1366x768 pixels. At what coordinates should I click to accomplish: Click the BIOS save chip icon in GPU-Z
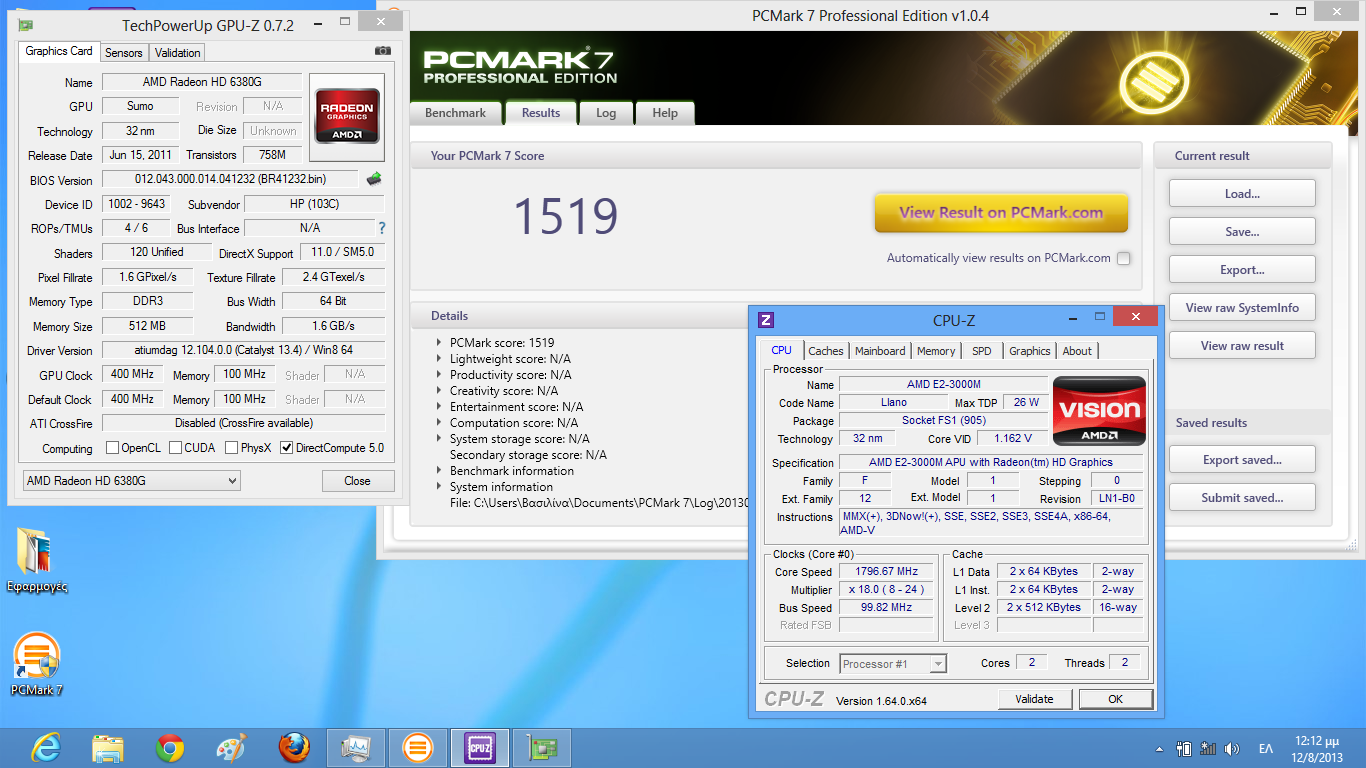click(x=374, y=179)
